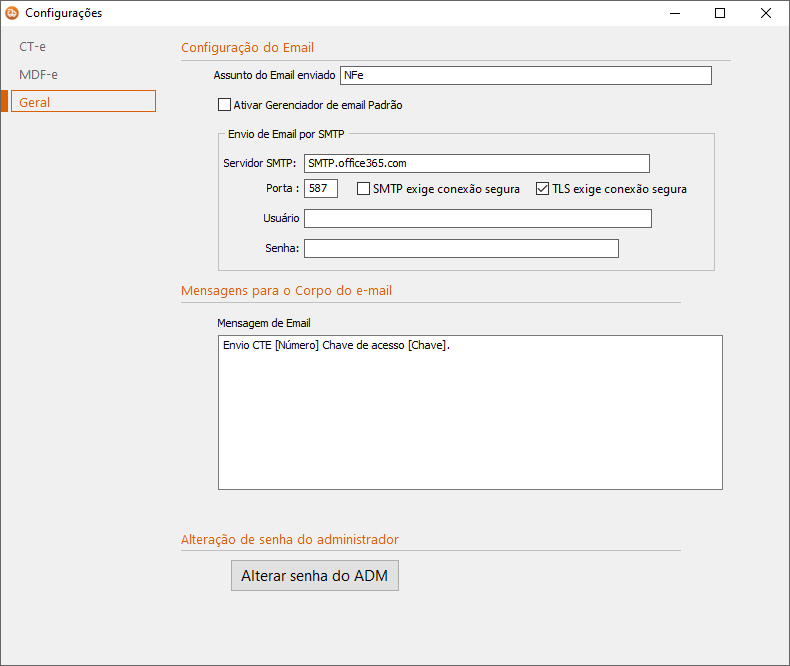Click the Configurações app icon in title bar
This screenshot has height=666, width=790.
point(12,14)
